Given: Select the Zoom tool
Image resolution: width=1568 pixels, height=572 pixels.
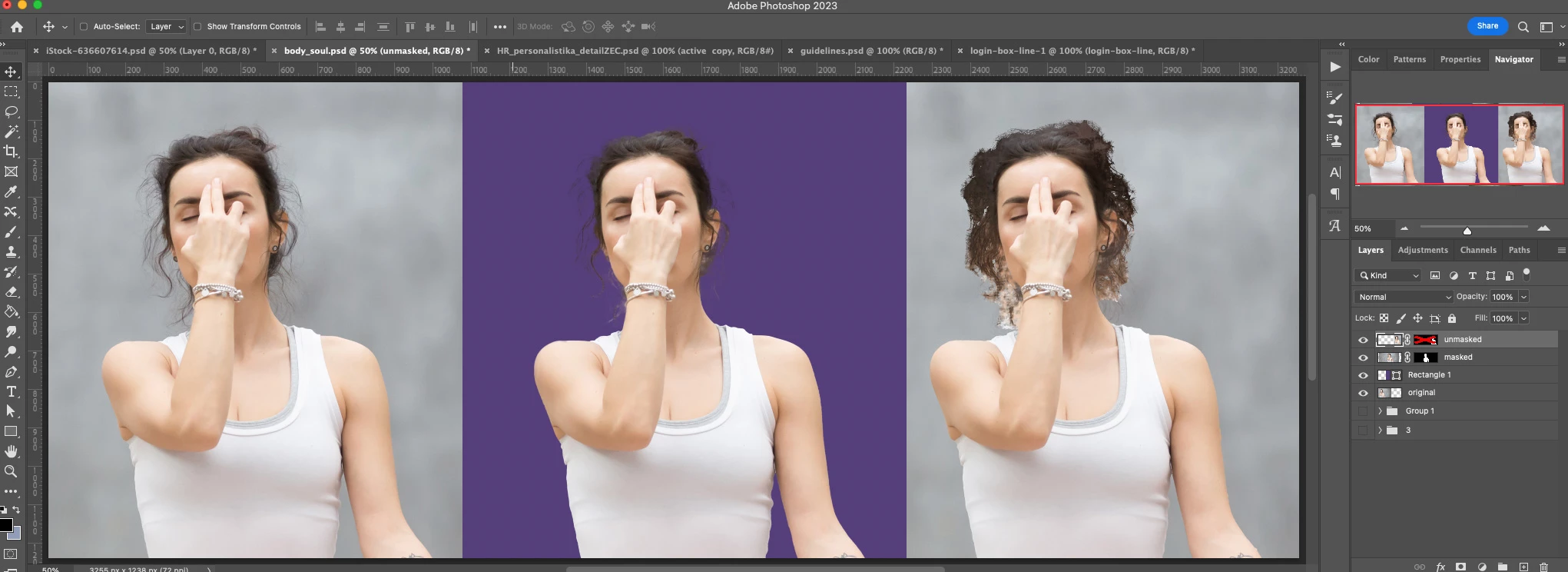Looking at the screenshot, I should coord(11,471).
